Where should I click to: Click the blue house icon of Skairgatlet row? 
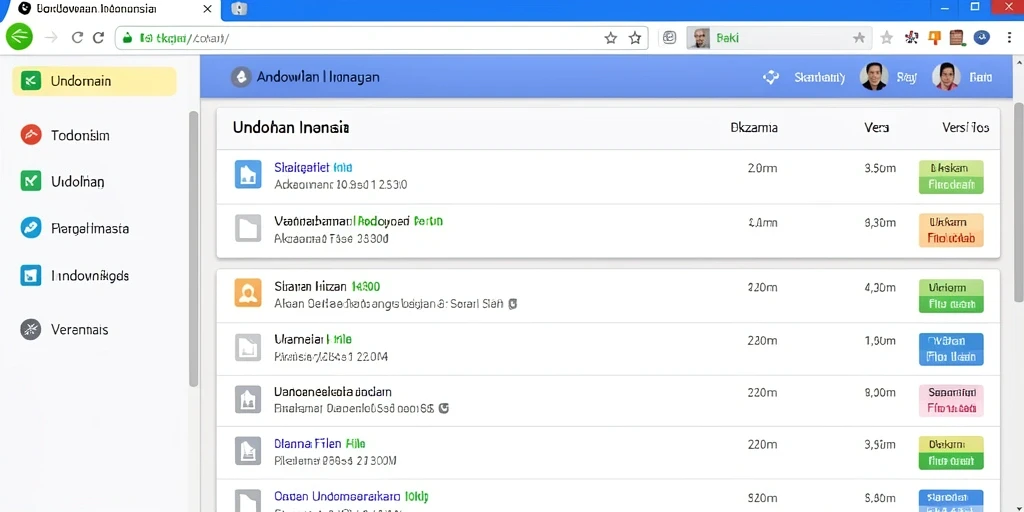click(x=248, y=174)
